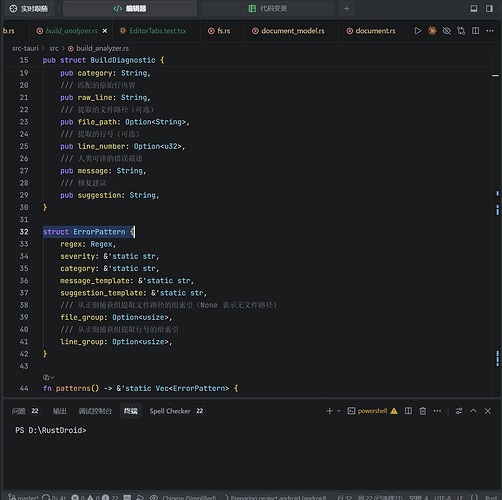Click the orange sparkle AI icon

pos(432,31)
